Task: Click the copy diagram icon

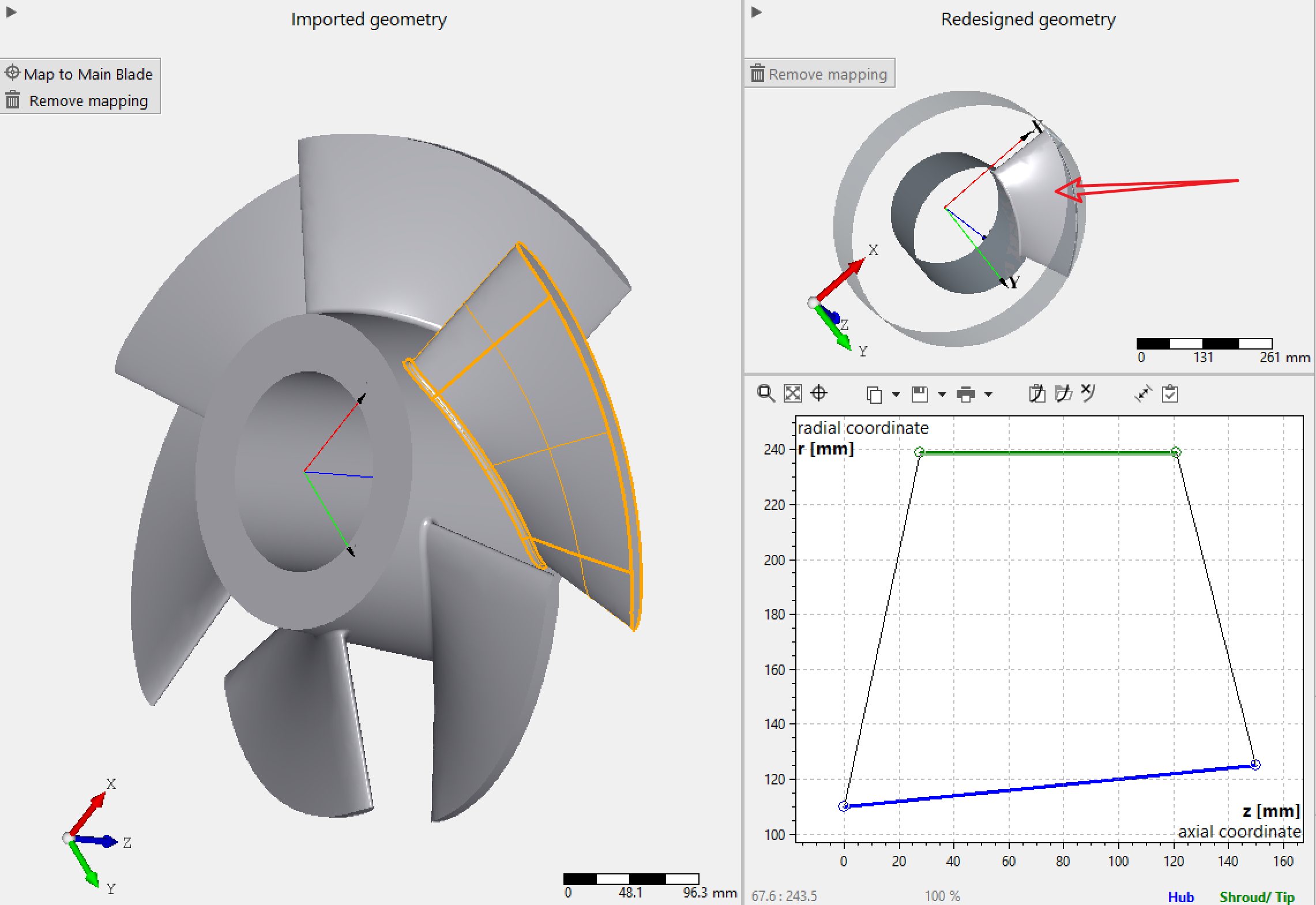Action: [874, 395]
